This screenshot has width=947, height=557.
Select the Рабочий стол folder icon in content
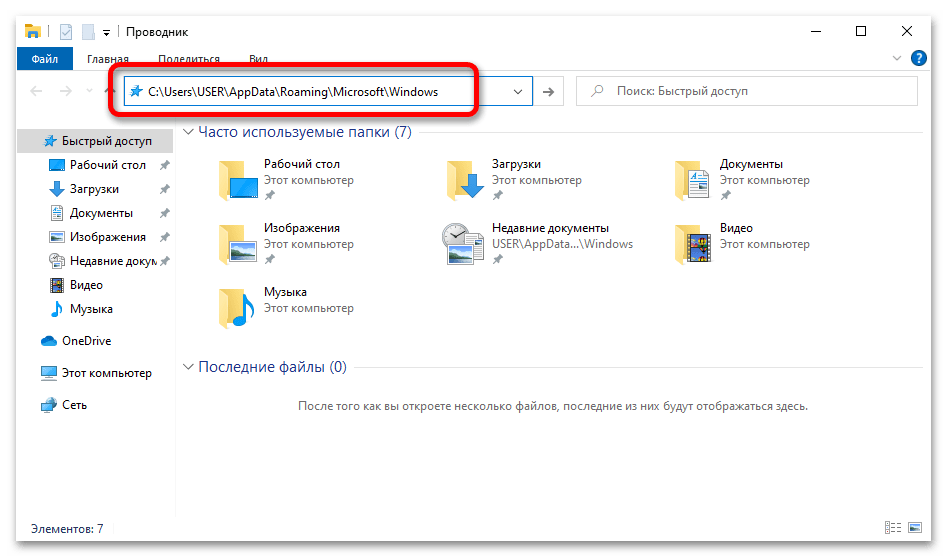point(239,180)
